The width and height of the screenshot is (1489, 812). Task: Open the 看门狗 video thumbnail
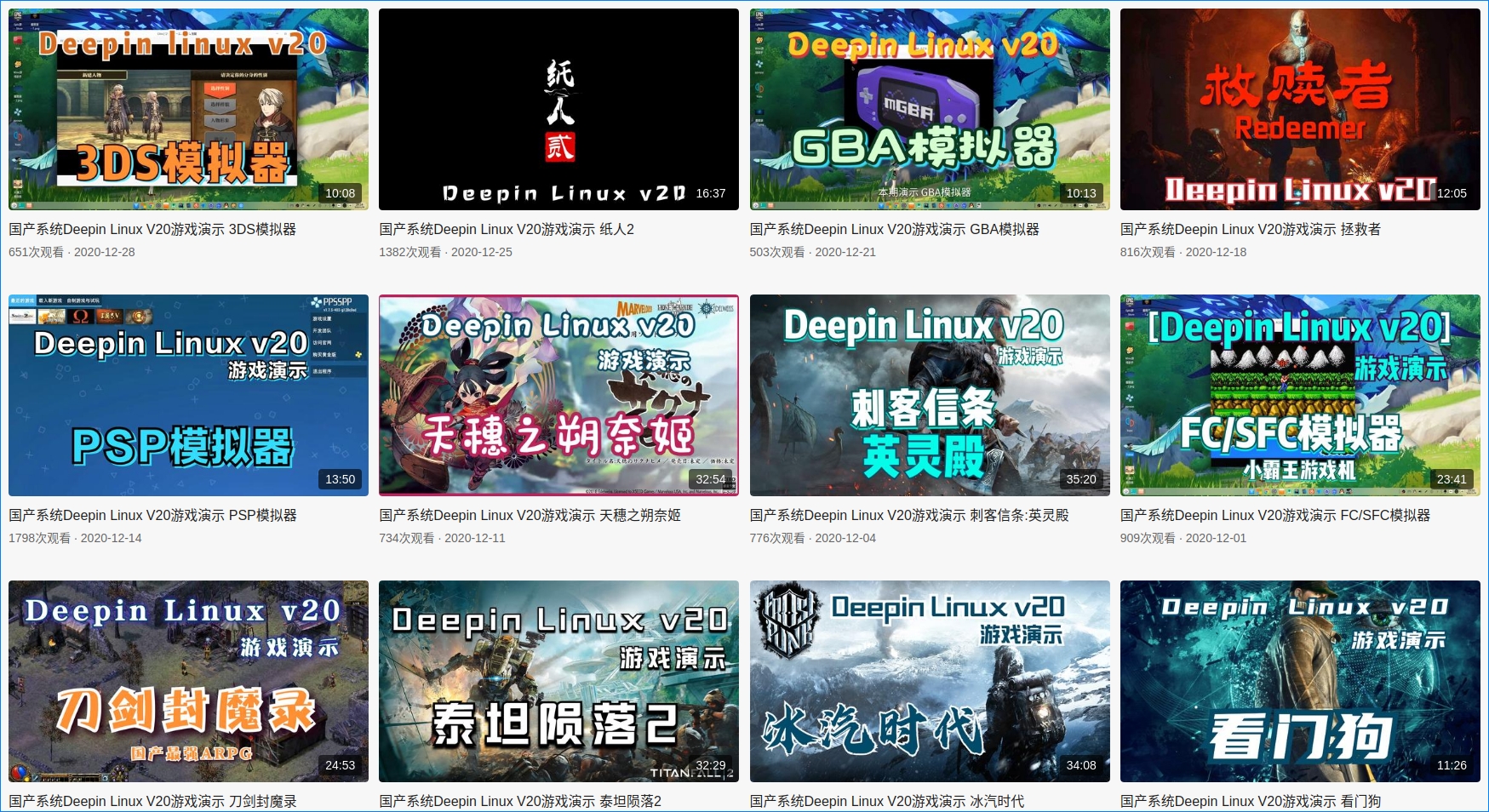(1300, 681)
